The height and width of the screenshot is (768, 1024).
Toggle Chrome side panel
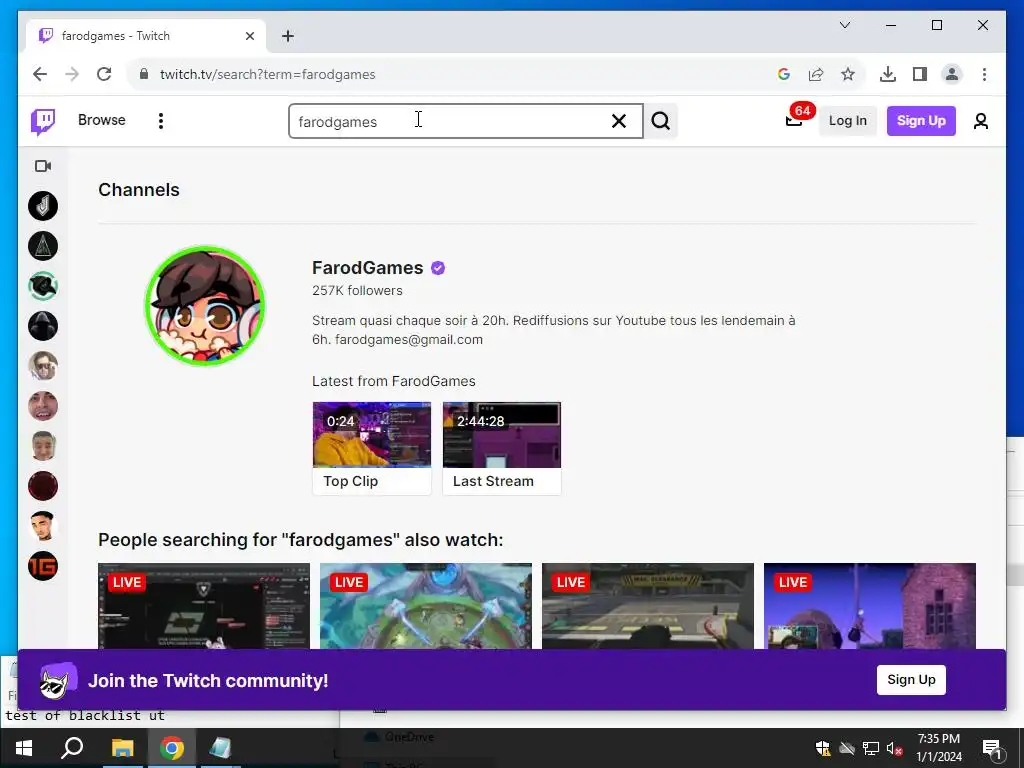coord(920,74)
